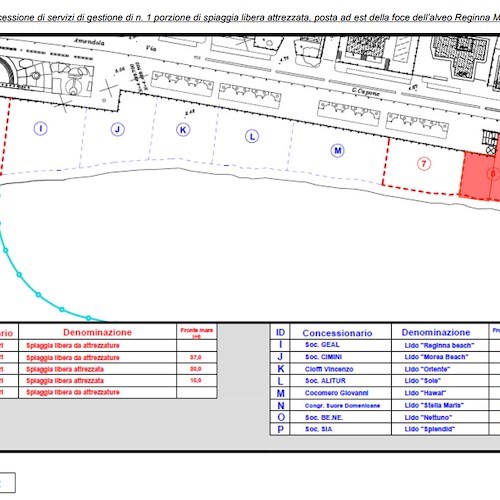The width and height of the screenshot is (500, 500).
Task: Click 'Spiaggia libera da attrezzature' in 37,0 row
Action: (x=73, y=358)
